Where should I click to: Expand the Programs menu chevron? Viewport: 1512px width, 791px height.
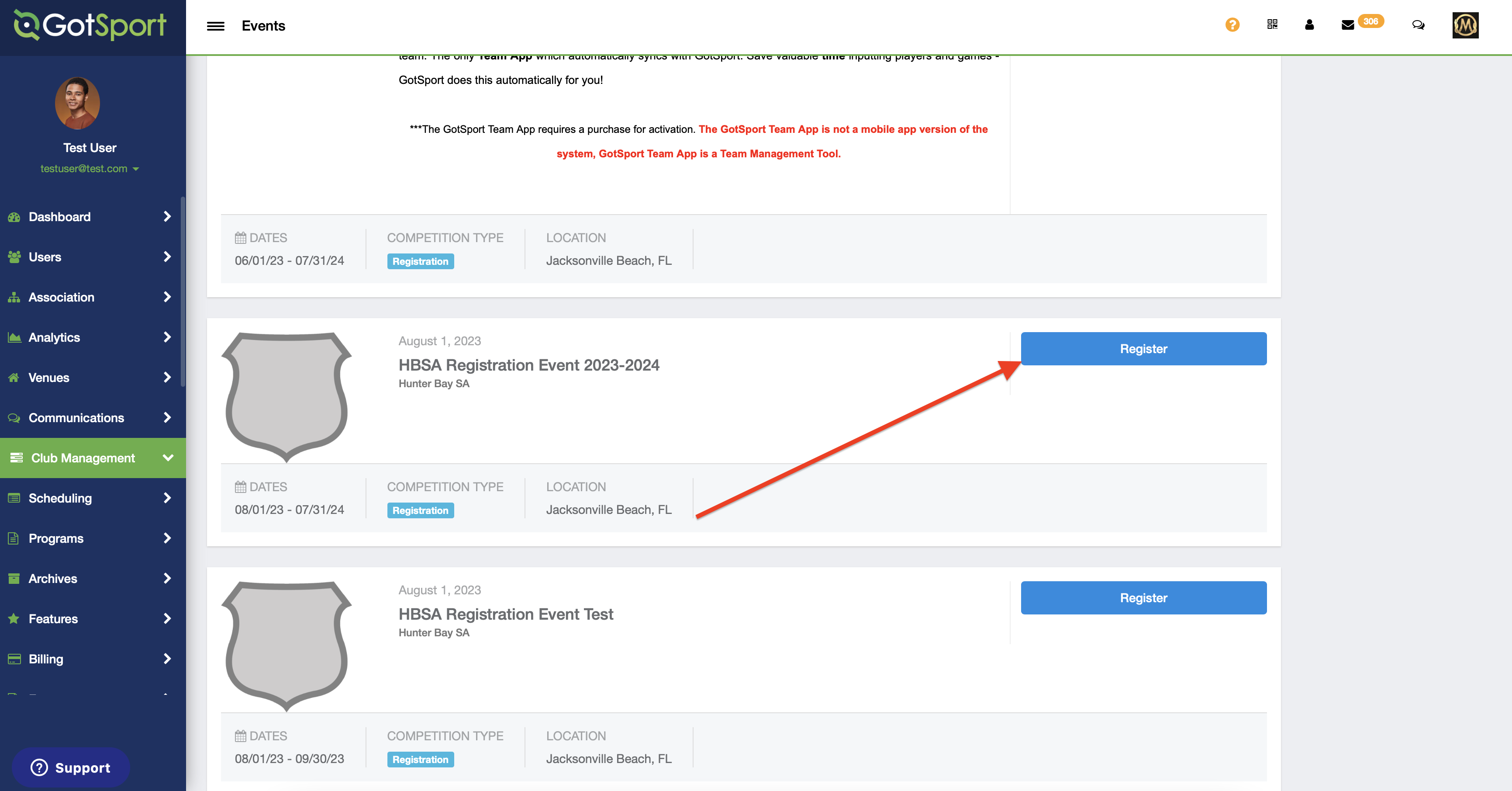click(167, 538)
